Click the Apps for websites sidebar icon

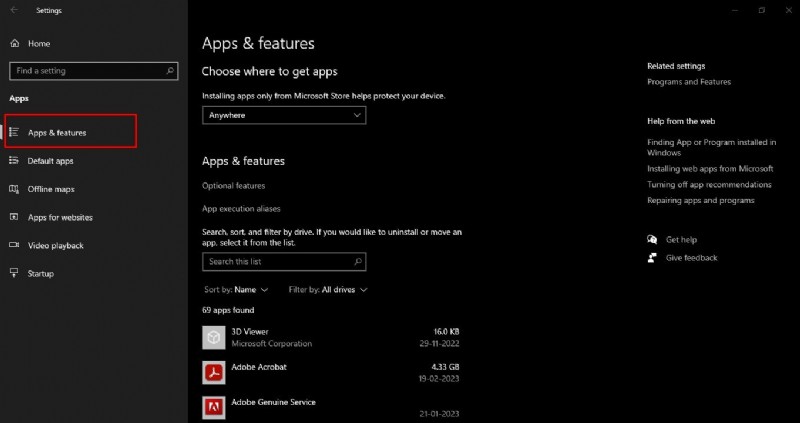coord(14,217)
